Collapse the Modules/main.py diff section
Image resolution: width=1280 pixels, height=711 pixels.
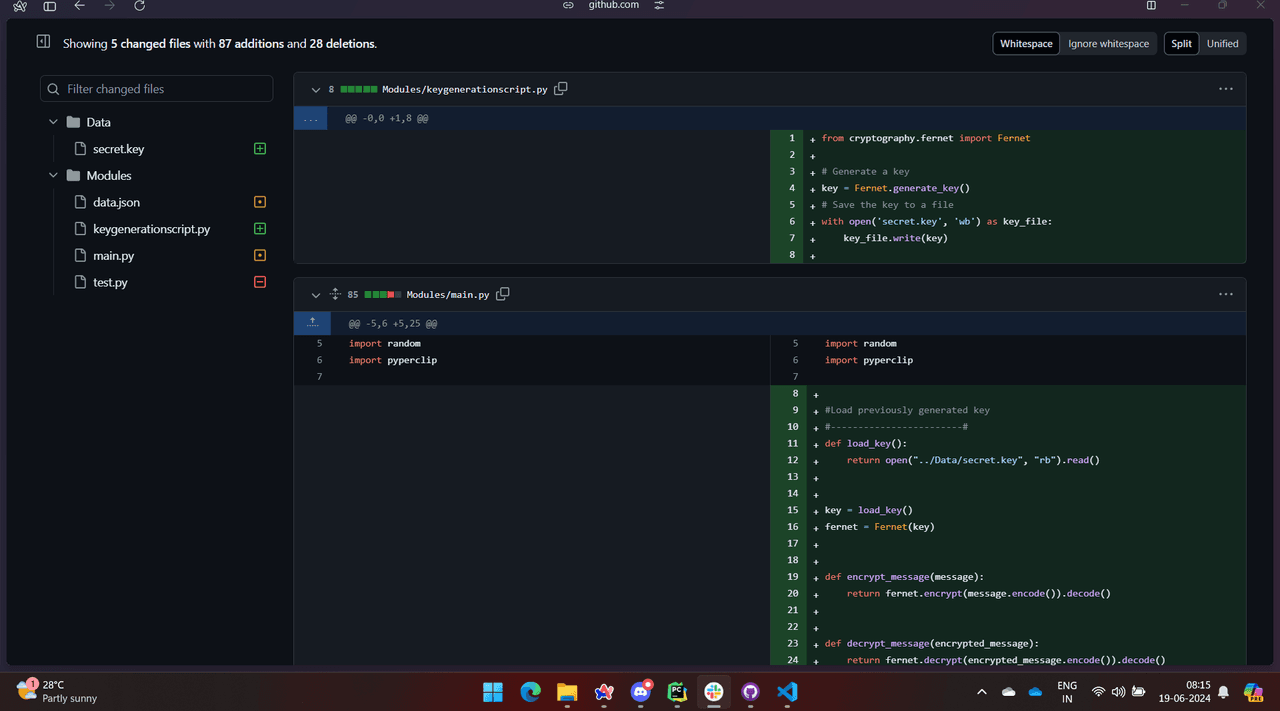316,295
